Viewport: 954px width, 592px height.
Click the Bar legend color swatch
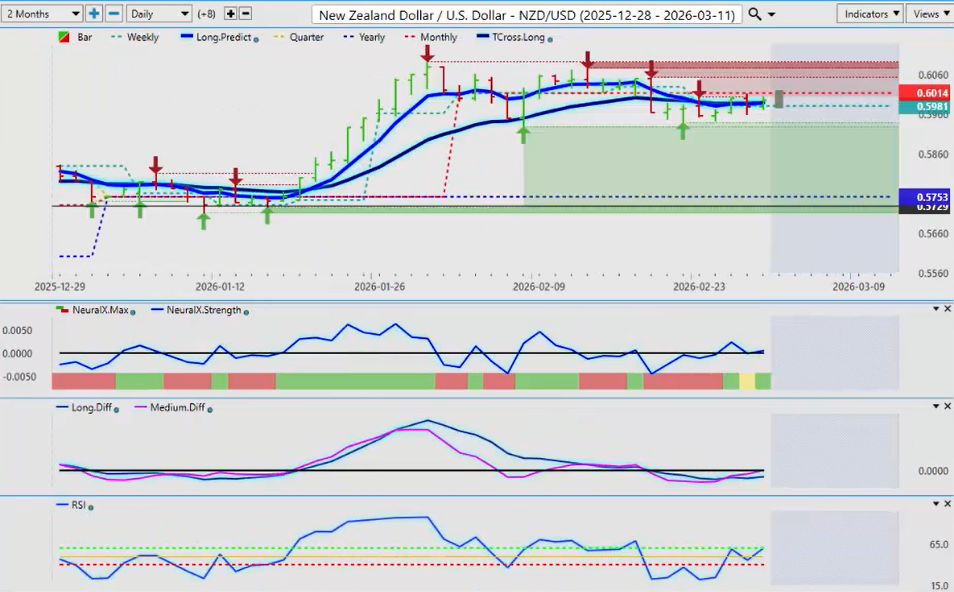65,38
